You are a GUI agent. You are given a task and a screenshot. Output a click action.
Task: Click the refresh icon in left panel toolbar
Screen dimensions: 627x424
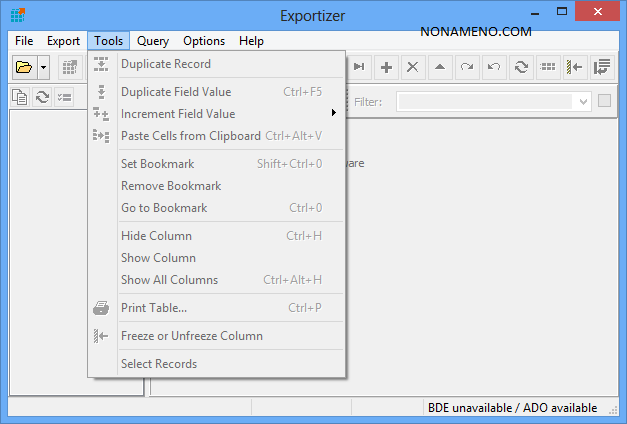click(x=42, y=97)
